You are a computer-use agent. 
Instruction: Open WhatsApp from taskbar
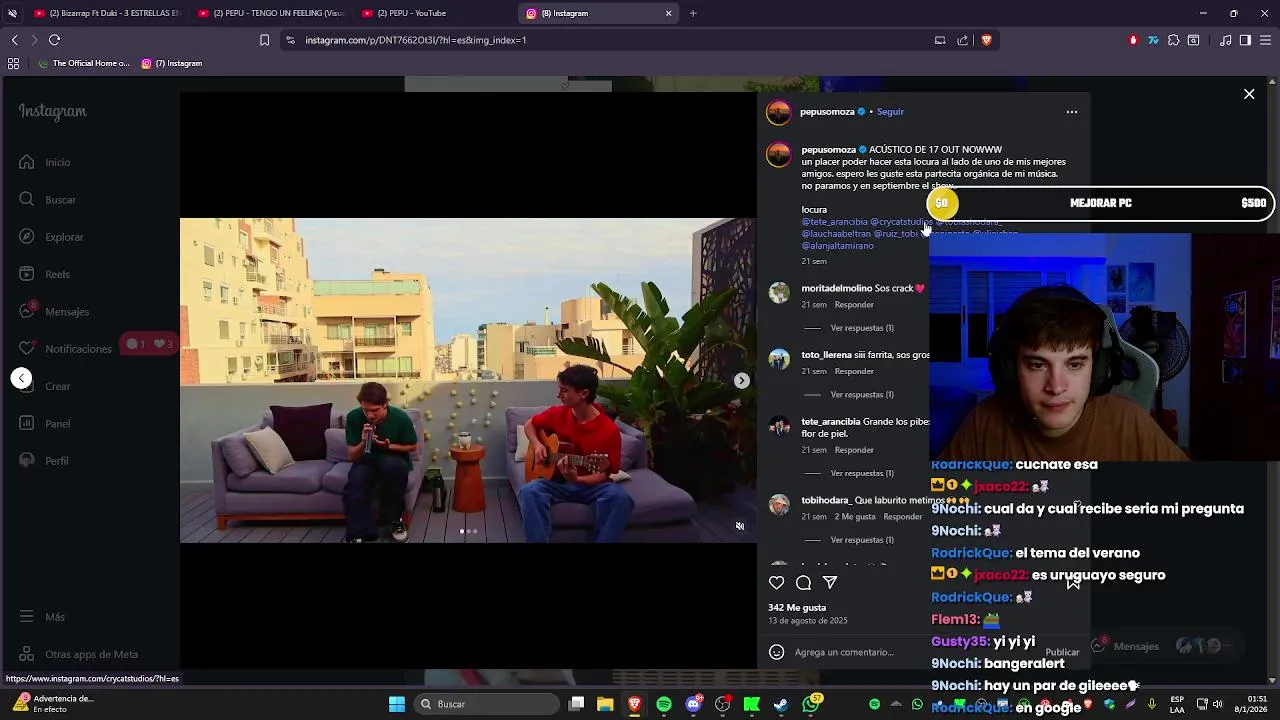(x=811, y=704)
